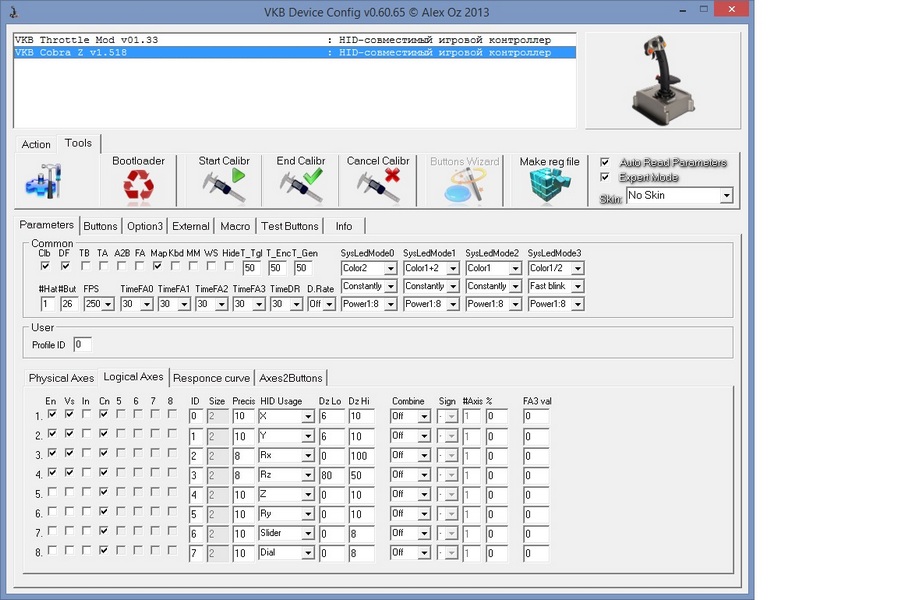Open the Combine dropdown for axis 4
Image resolution: width=898 pixels, height=600 pixels.
(x=410, y=475)
